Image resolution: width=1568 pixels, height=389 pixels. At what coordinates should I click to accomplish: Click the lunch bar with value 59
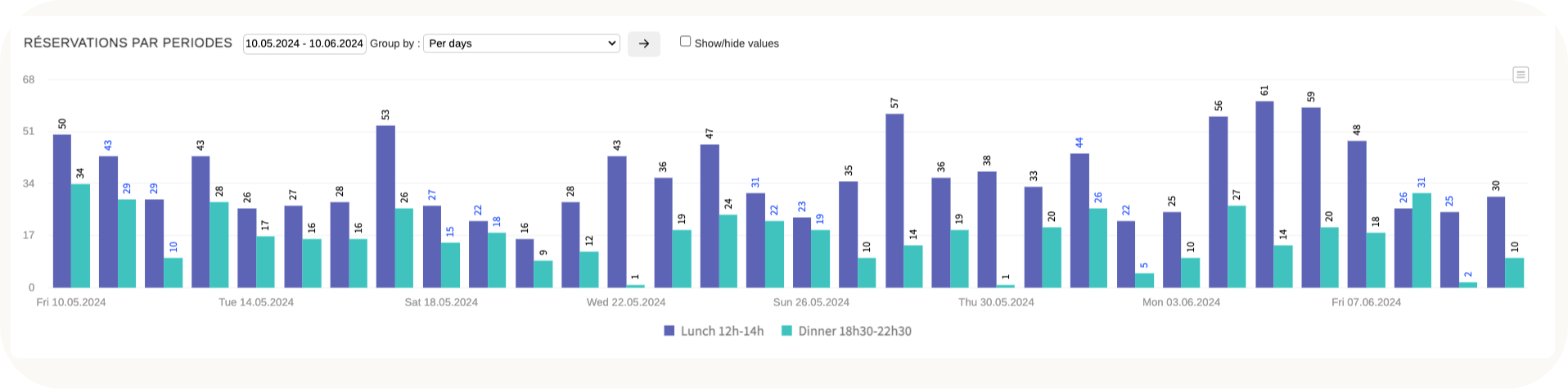pos(1311,197)
